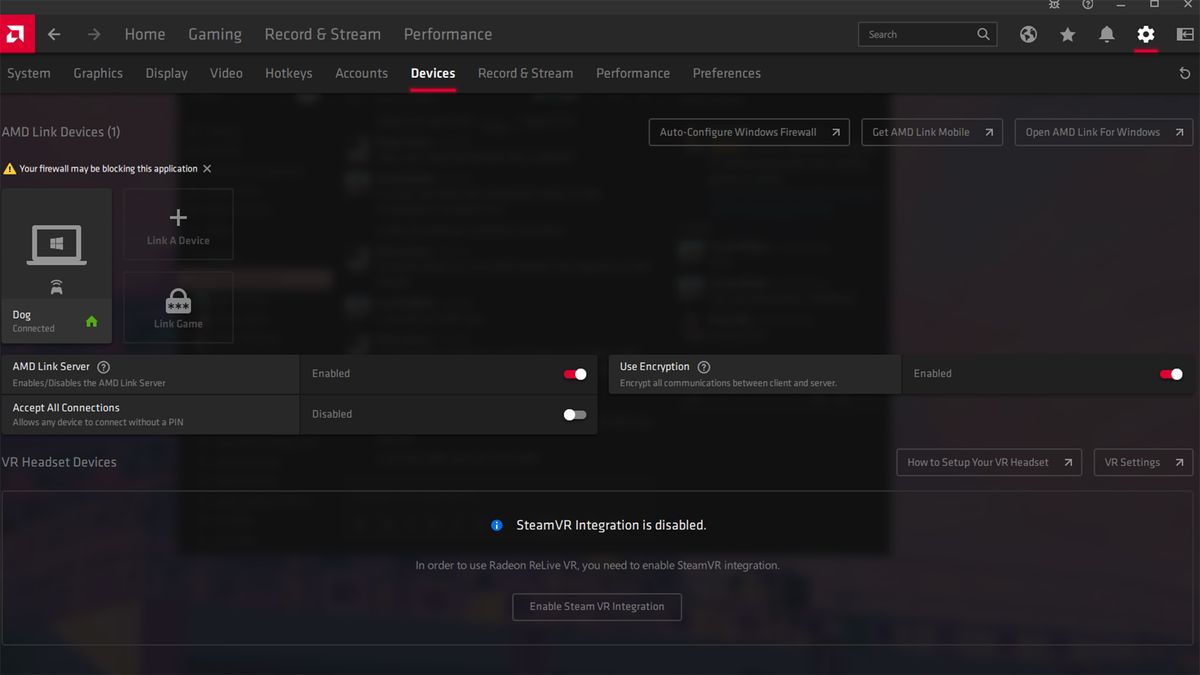Disable the AMD Link Server toggle
The image size is (1200, 675).
(x=575, y=373)
